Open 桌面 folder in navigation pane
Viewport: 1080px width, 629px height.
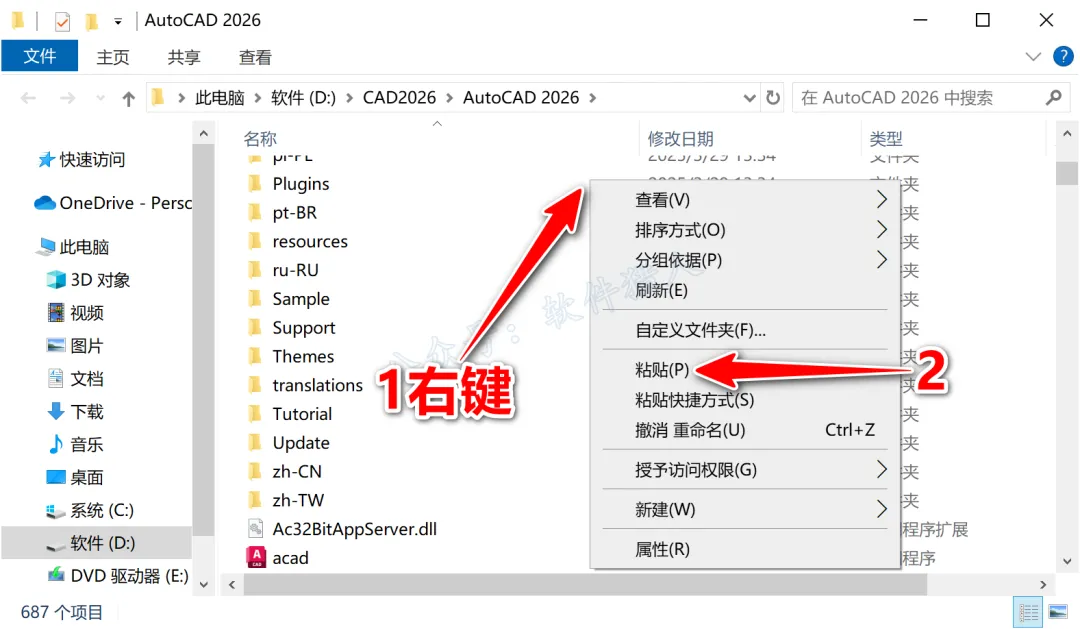(75, 477)
